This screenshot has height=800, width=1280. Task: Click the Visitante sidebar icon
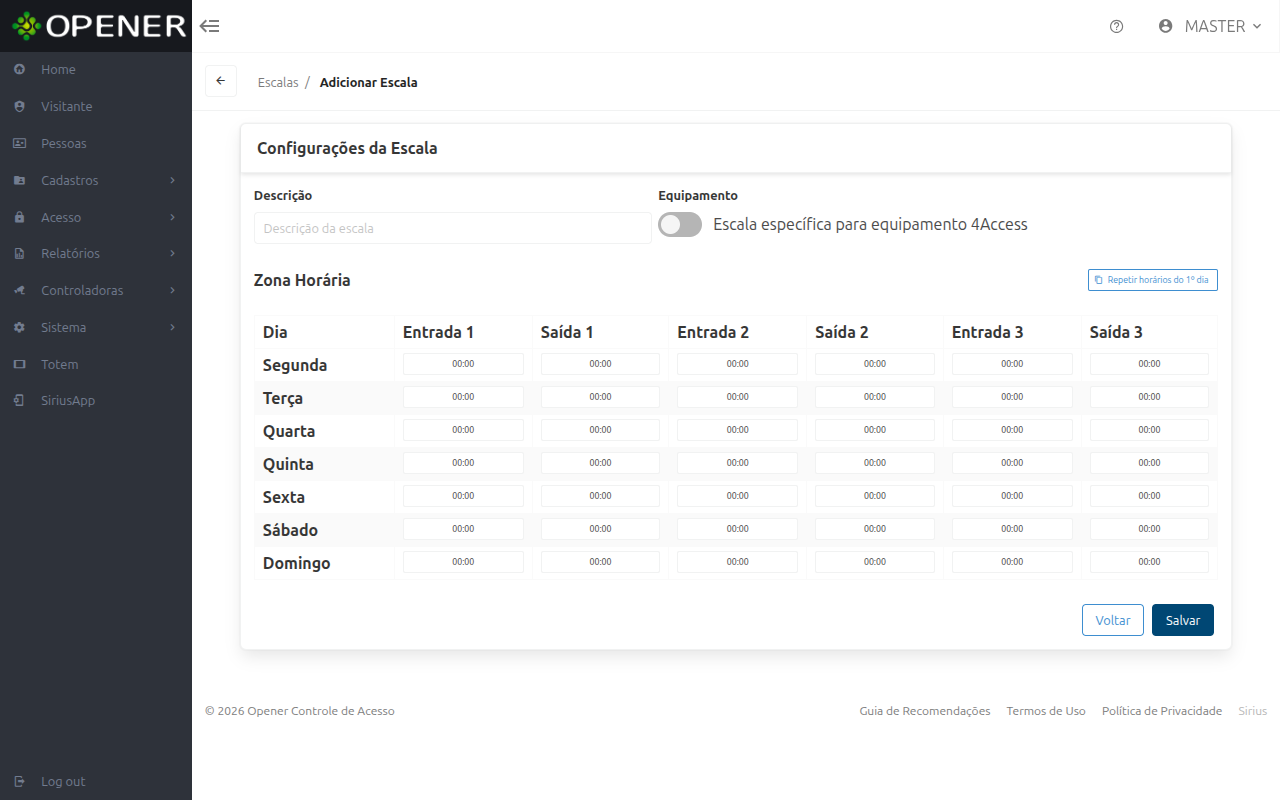[x=19, y=107]
